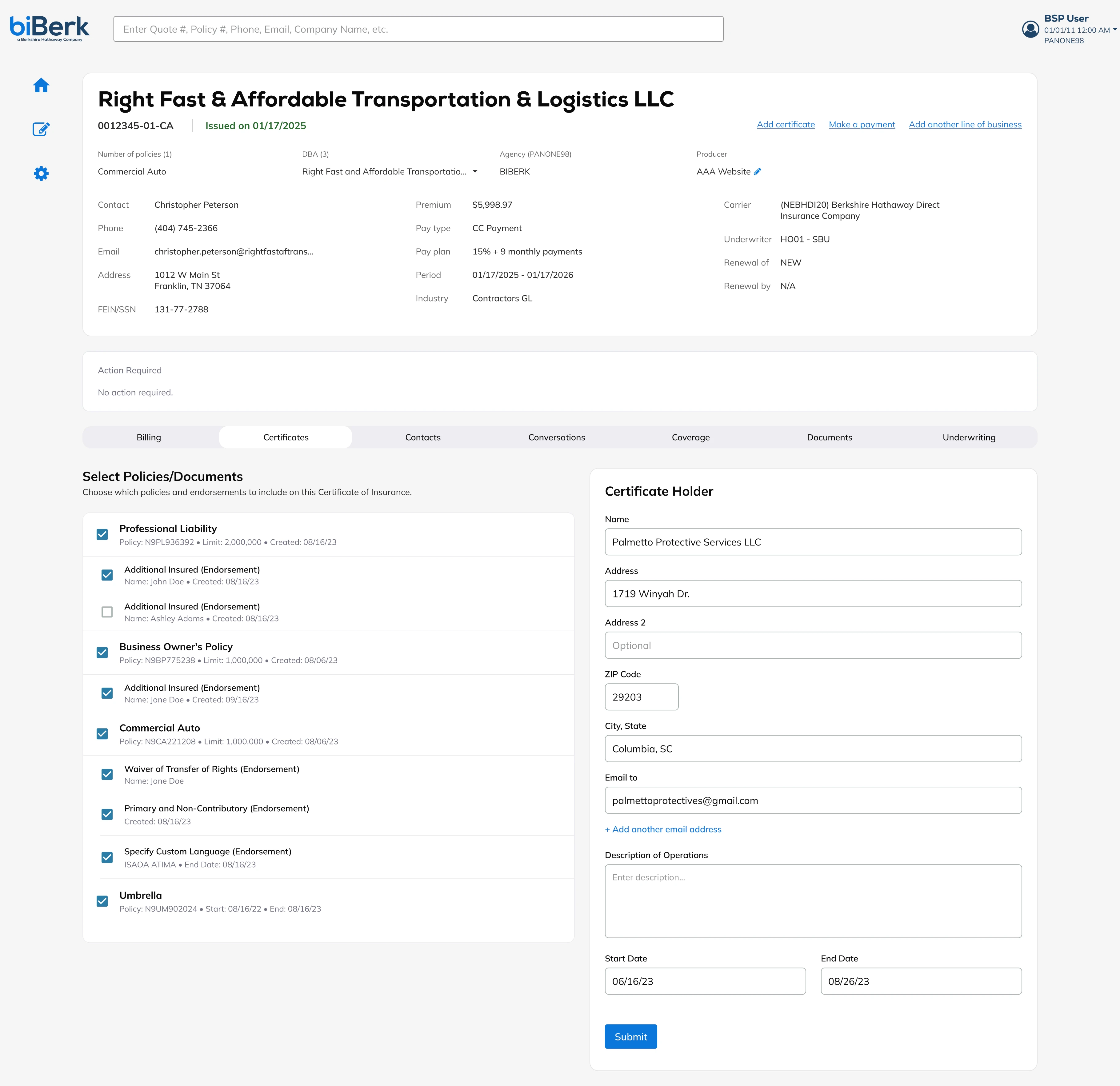This screenshot has height=1086, width=1120.
Task: Uncheck the Commercial Auto checkbox
Action: tap(102, 733)
